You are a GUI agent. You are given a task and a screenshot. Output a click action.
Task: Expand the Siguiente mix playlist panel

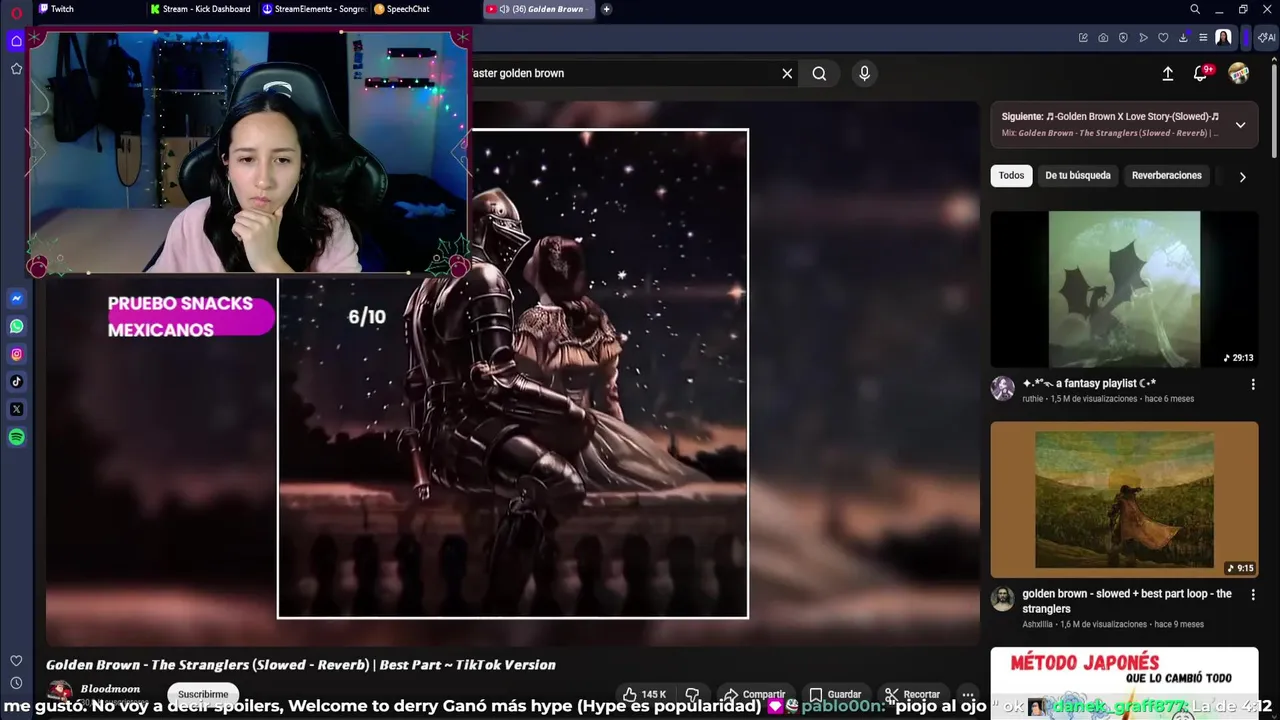[x=1240, y=125]
